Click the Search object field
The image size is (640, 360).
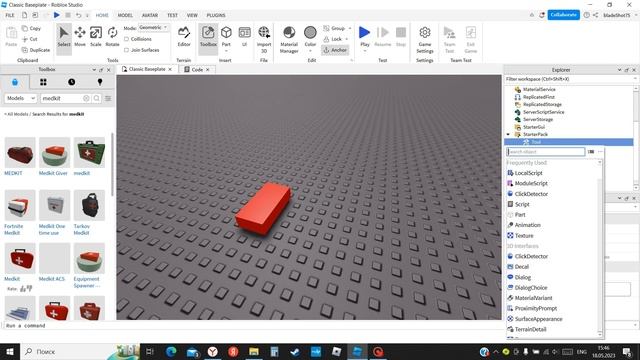click(x=546, y=152)
